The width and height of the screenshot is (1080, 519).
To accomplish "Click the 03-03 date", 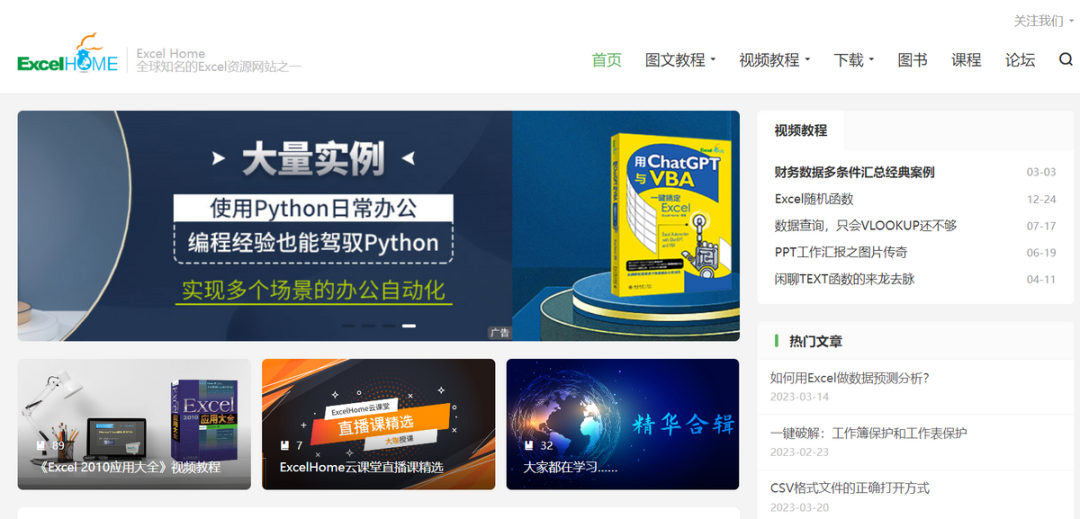I will click(1041, 172).
